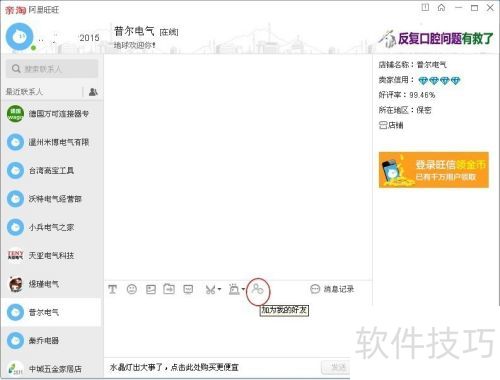
Task: Open chat with 中城五金家居店
Action: [x=52, y=369]
